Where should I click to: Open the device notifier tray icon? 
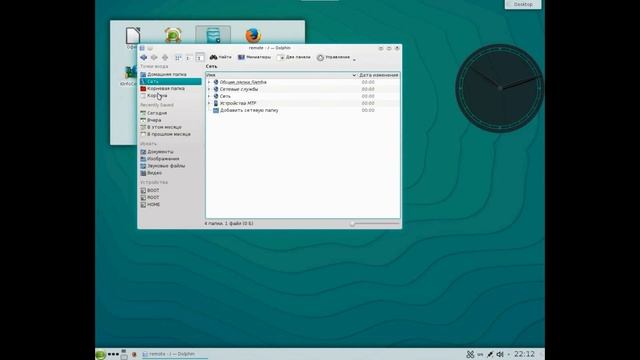click(x=490, y=354)
